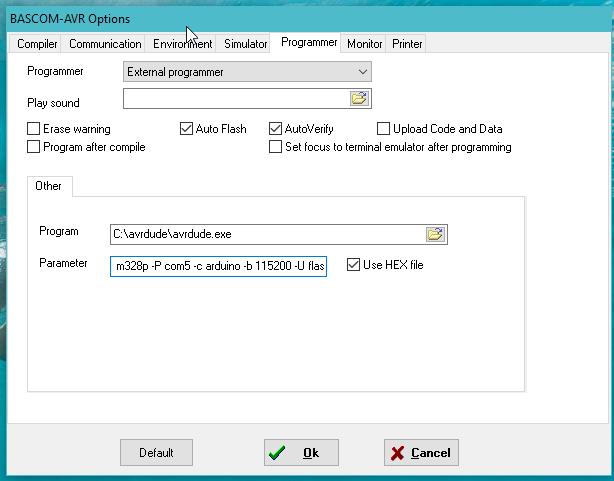Browse for the Program executable path

435,234
